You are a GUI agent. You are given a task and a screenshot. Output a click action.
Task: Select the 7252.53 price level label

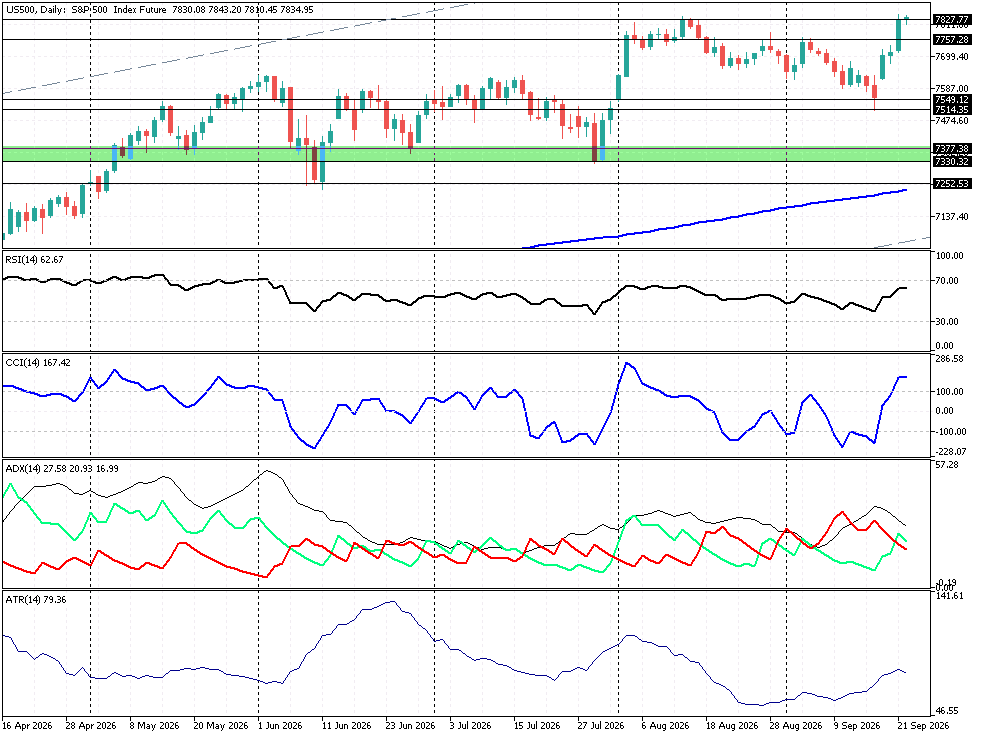pos(952,184)
